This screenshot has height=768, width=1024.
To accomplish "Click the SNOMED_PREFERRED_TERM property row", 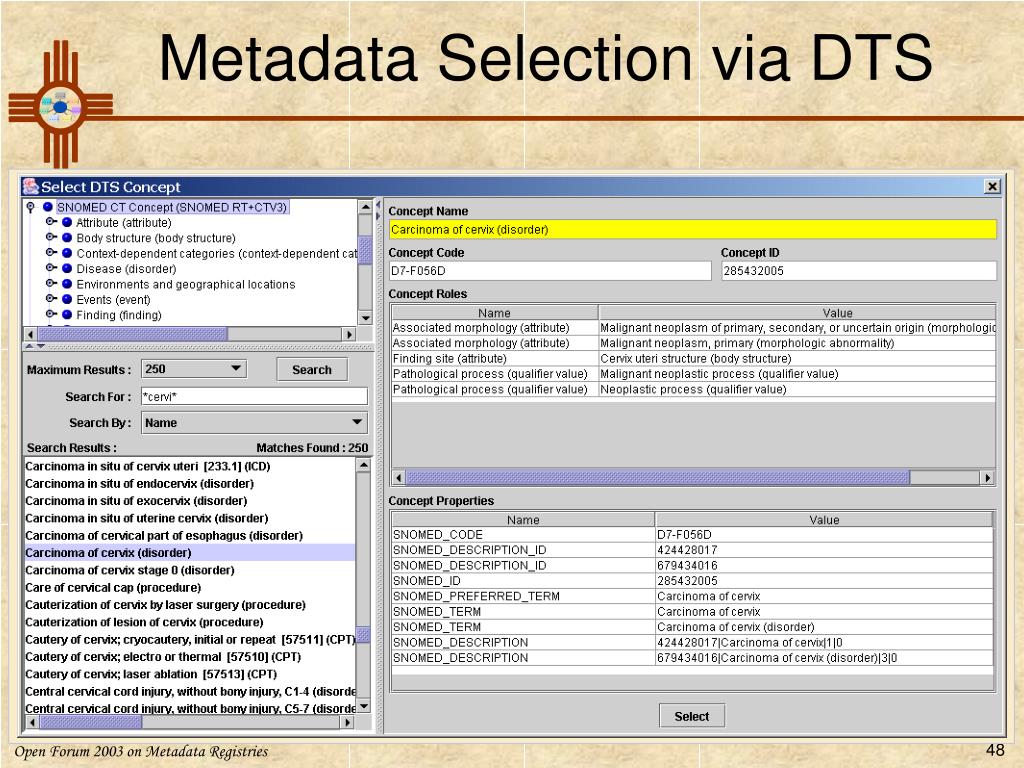I will 692,596.
